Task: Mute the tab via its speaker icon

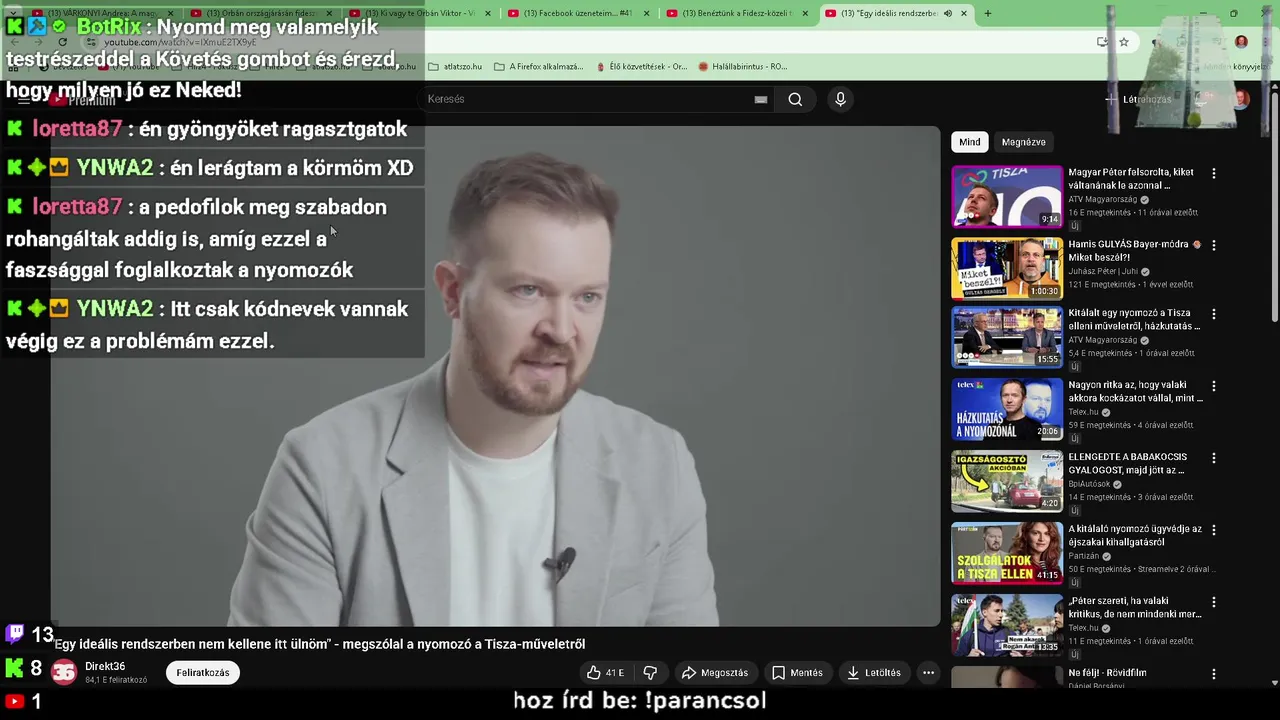Action: (947, 13)
